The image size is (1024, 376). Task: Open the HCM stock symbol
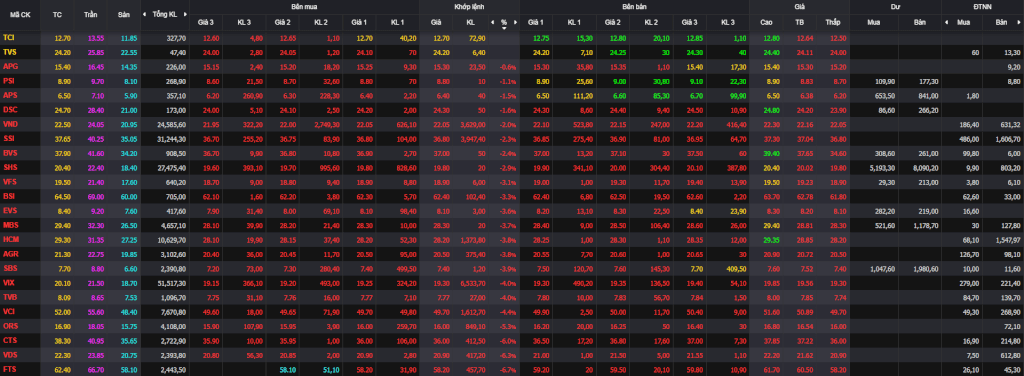pyautogui.click(x=10, y=239)
